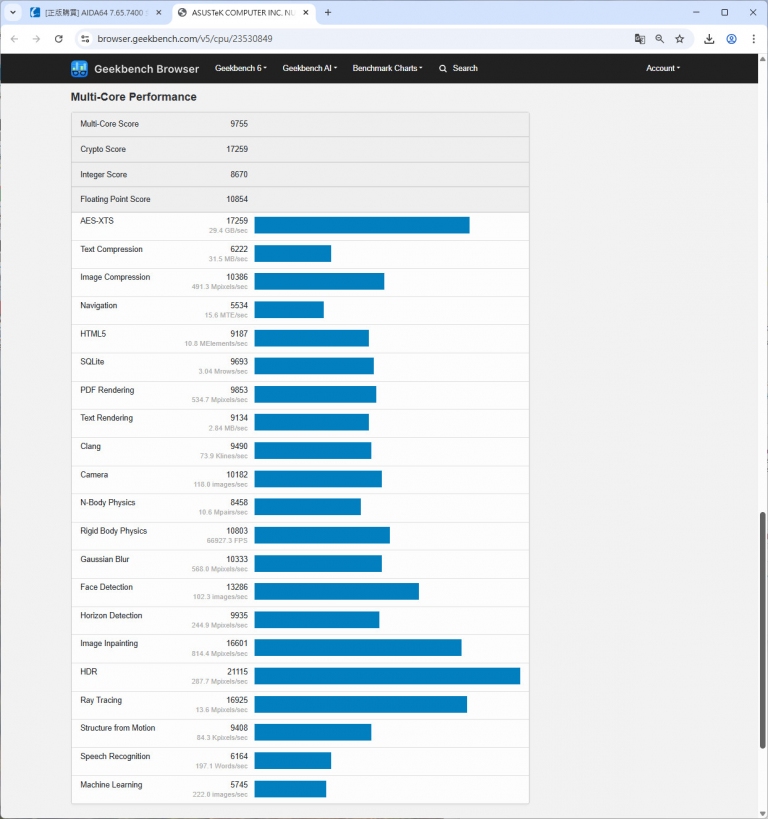Expand the Geekbench AI menu
The height and width of the screenshot is (819, 768).
click(309, 68)
